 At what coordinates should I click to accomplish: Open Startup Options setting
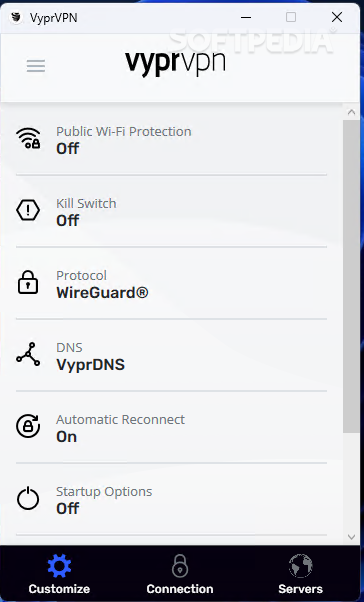click(x=172, y=499)
